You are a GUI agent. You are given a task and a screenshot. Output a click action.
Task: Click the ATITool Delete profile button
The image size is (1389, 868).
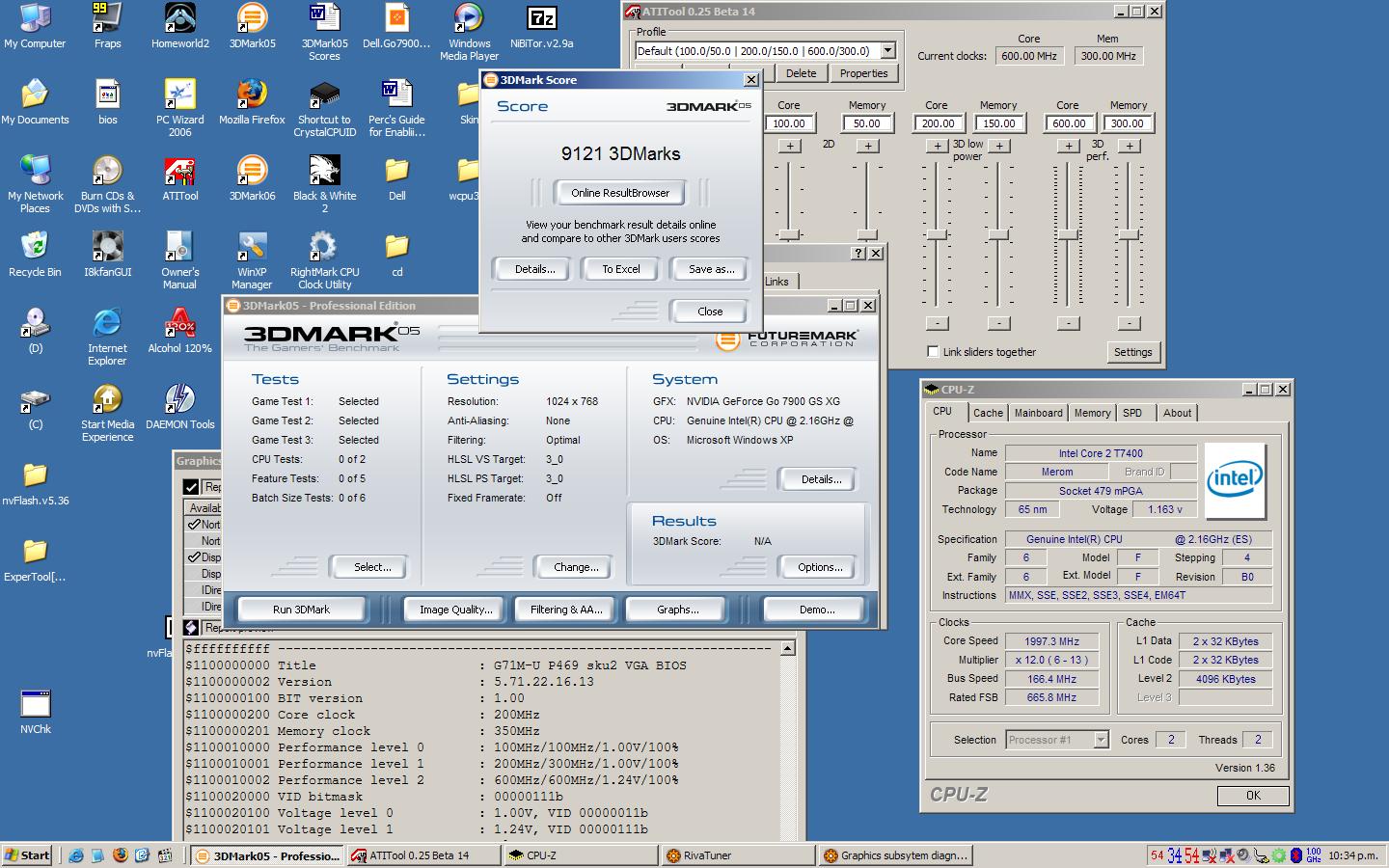click(x=801, y=73)
